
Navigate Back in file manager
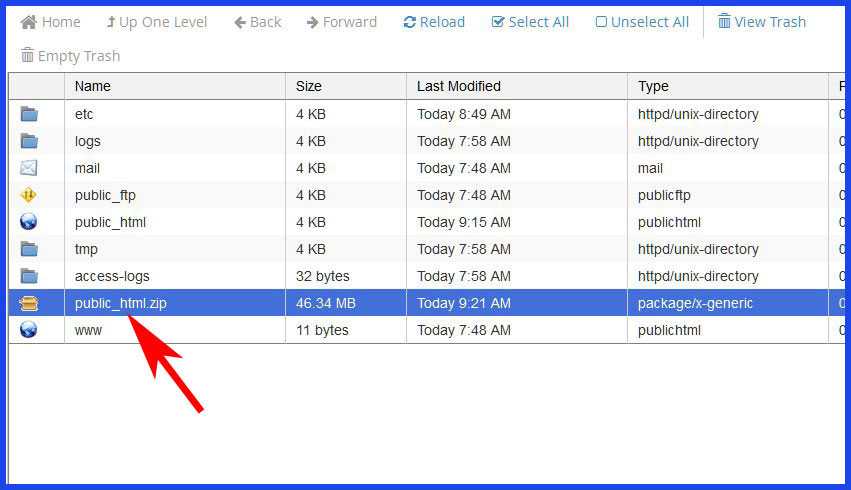click(x=258, y=22)
